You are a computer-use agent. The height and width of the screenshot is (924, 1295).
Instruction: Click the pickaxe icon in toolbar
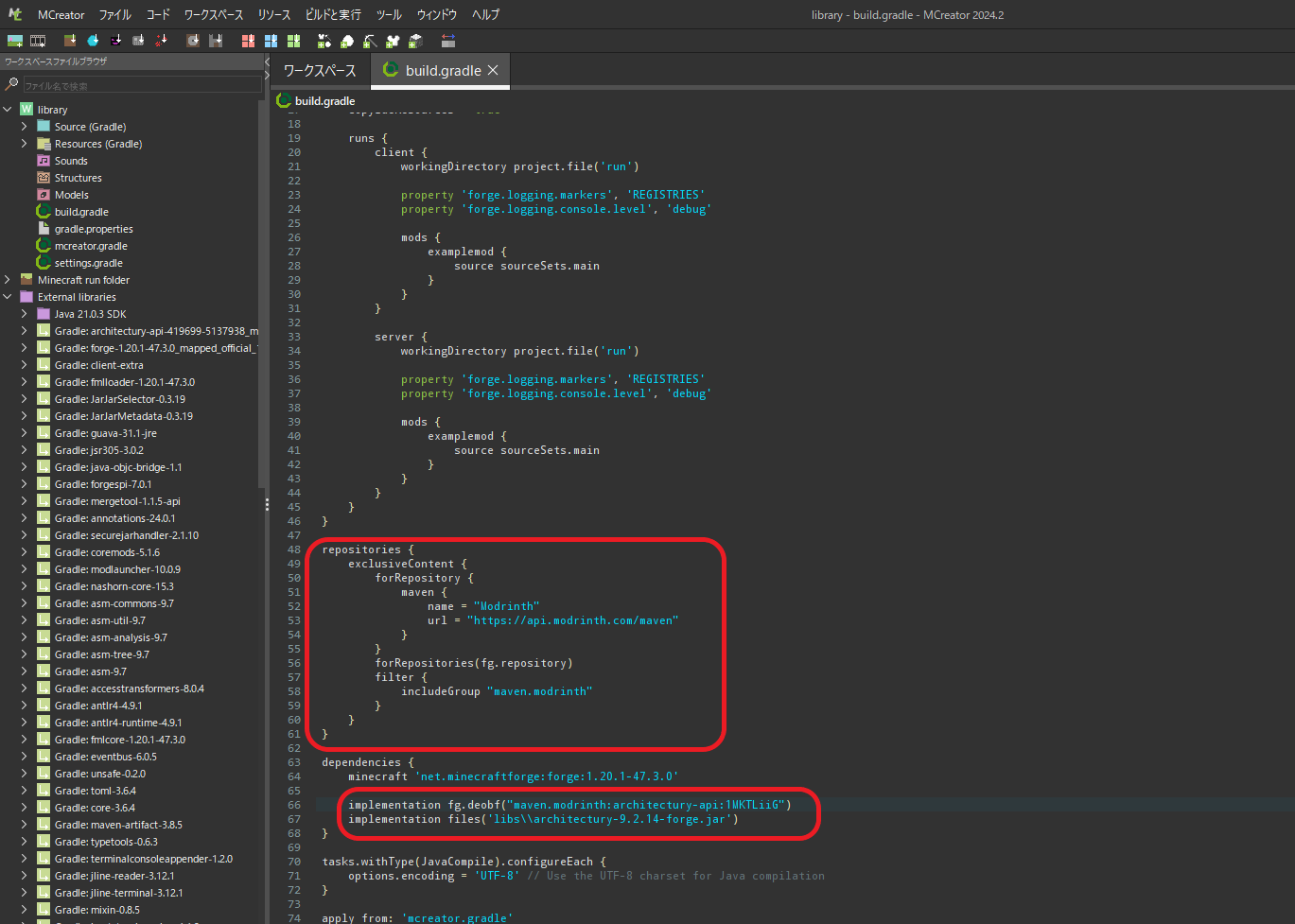(x=370, y=41)
